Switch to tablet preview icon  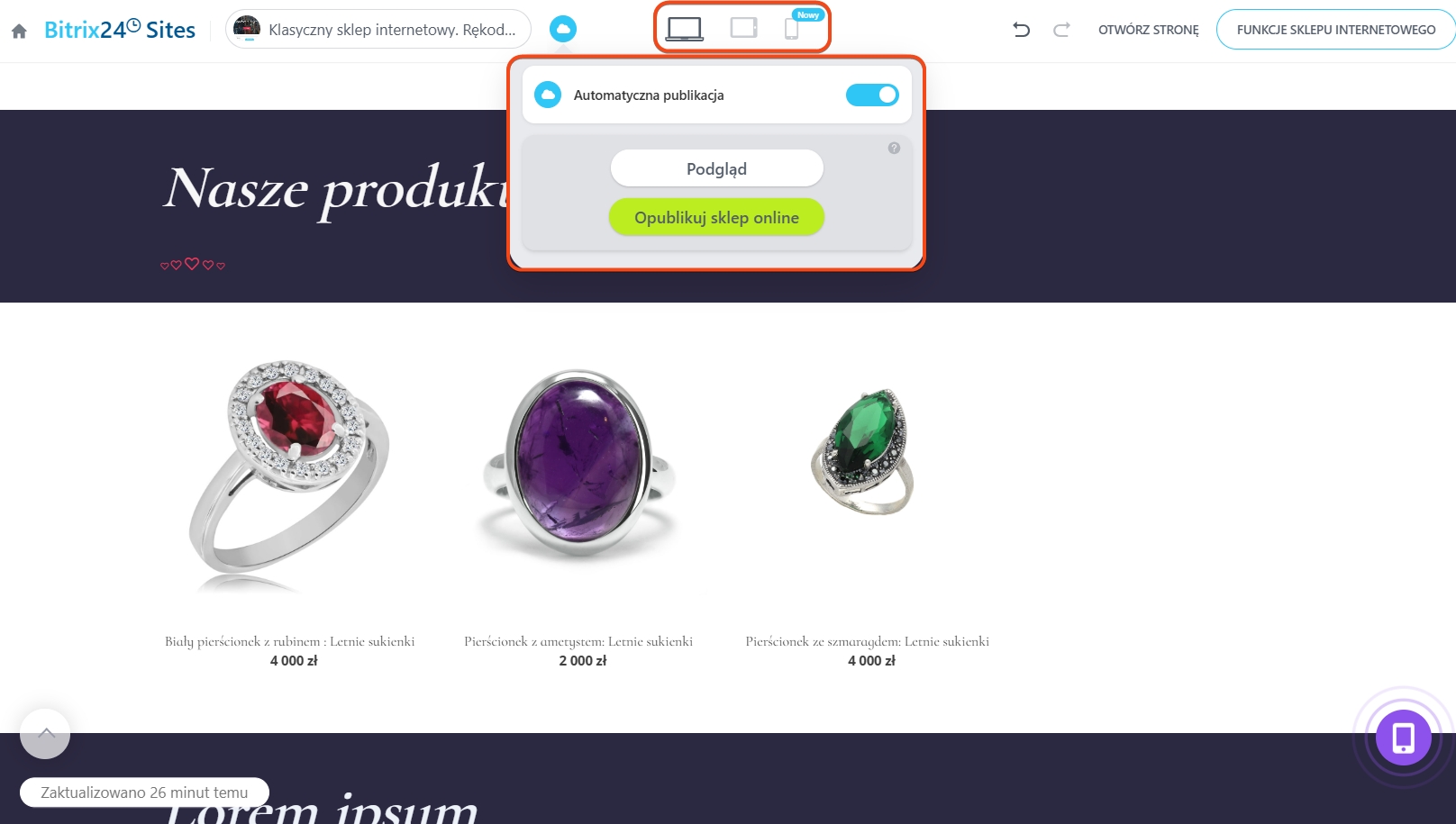coord(743,28)
